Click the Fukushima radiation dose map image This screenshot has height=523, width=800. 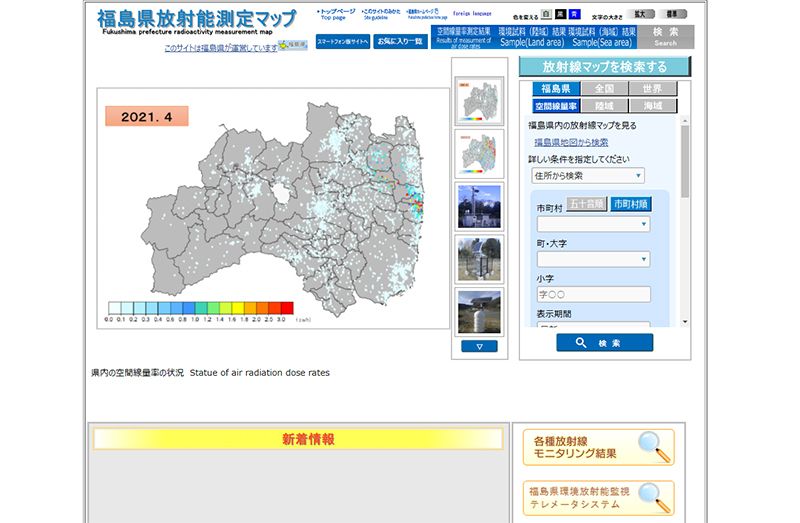click(273, 208)
